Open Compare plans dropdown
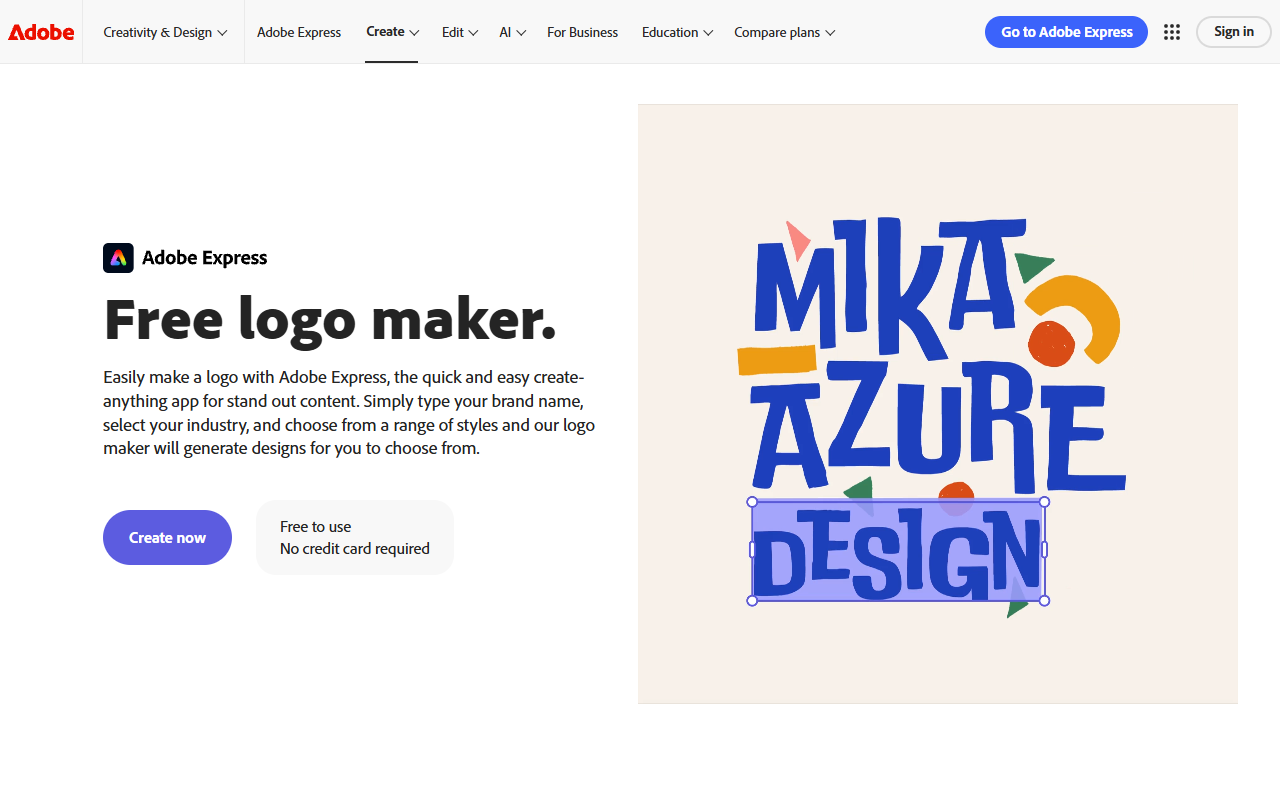The image size is (1280, 800). point(784,32)
